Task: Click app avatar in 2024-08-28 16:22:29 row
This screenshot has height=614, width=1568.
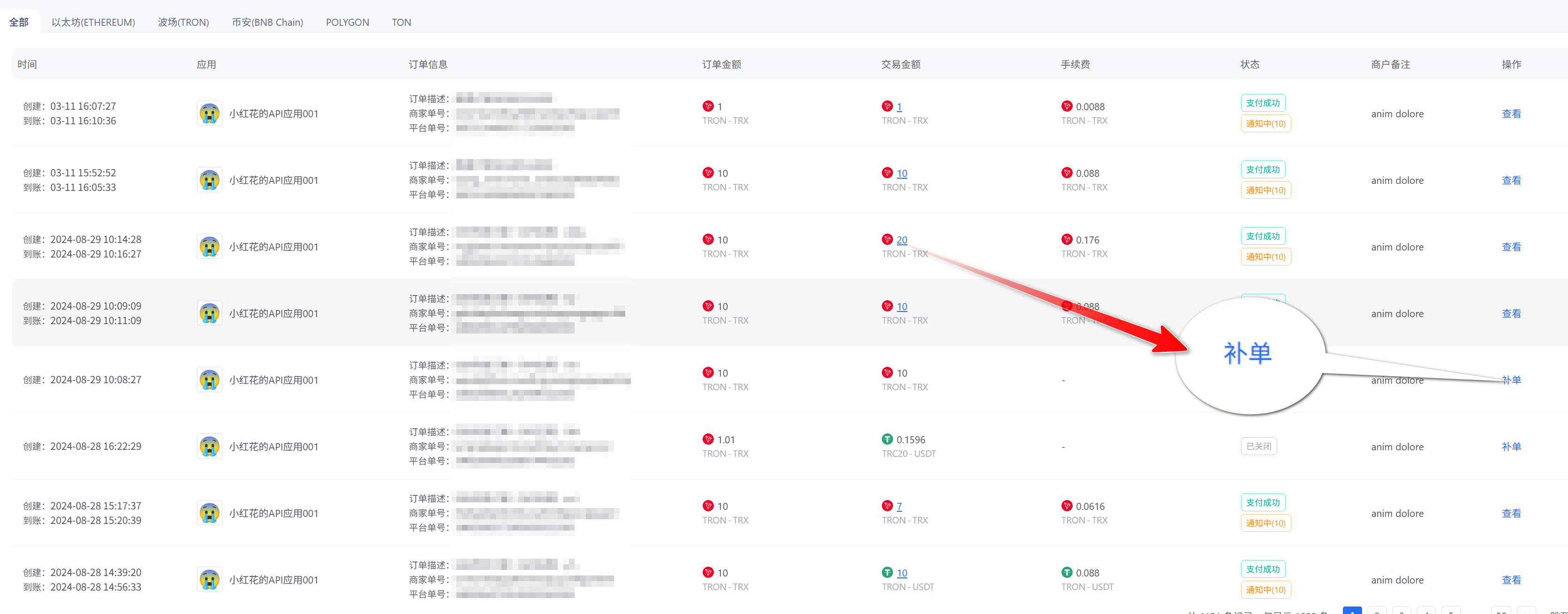Action: click(209, 446)
